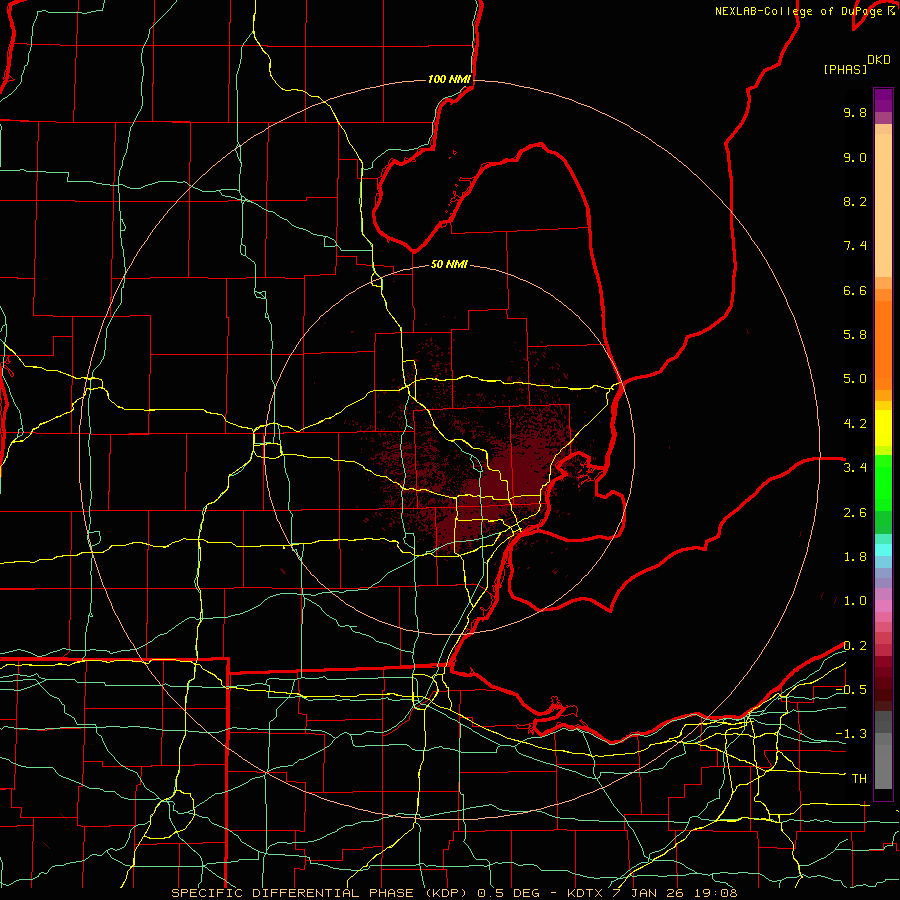Click the 50 NMI range ring label

449,265
